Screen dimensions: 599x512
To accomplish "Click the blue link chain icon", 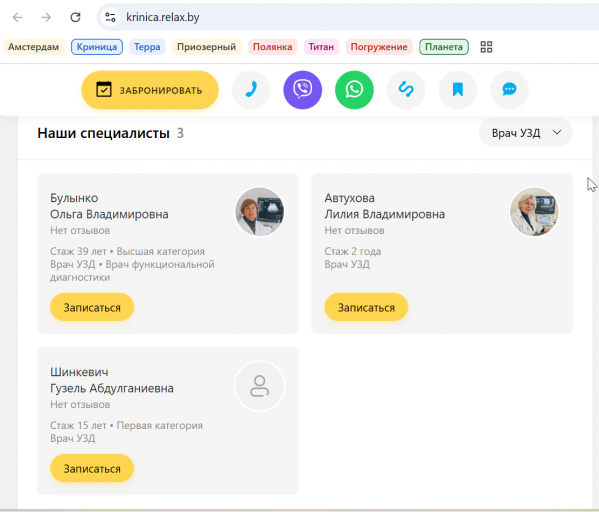I will point(406,90).
